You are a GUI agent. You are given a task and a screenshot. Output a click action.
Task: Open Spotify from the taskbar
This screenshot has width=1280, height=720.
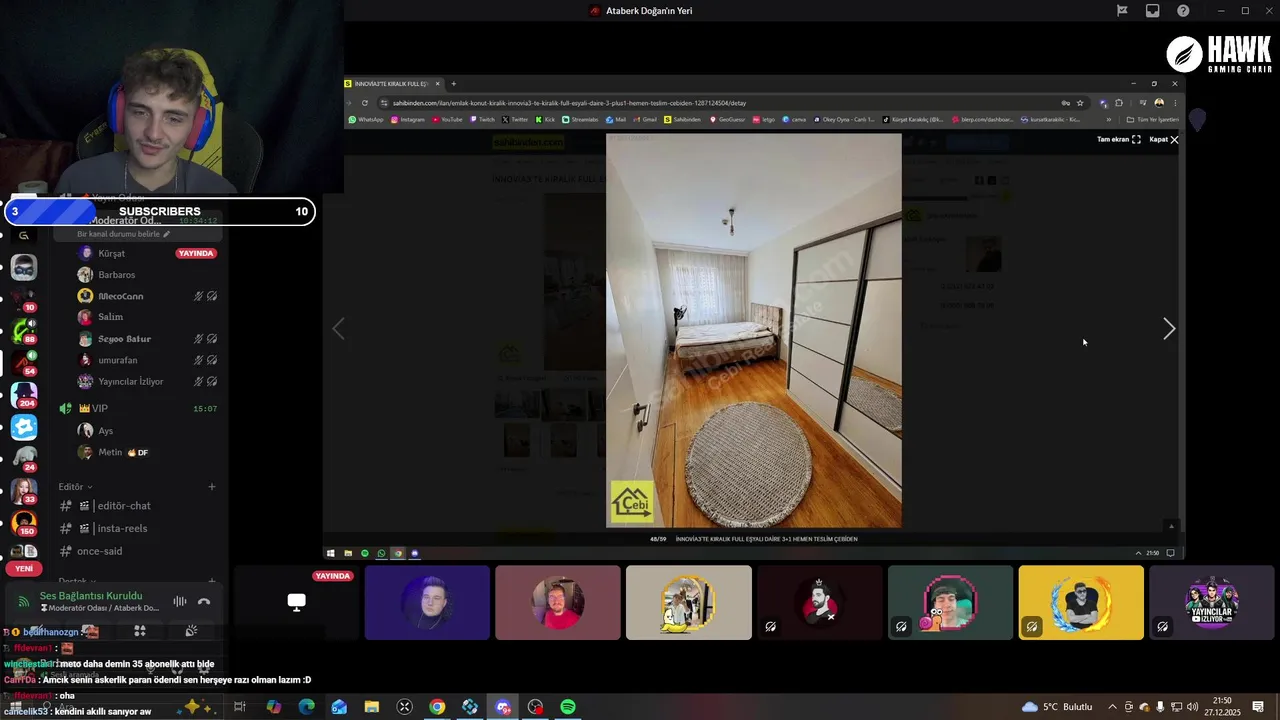568,707
